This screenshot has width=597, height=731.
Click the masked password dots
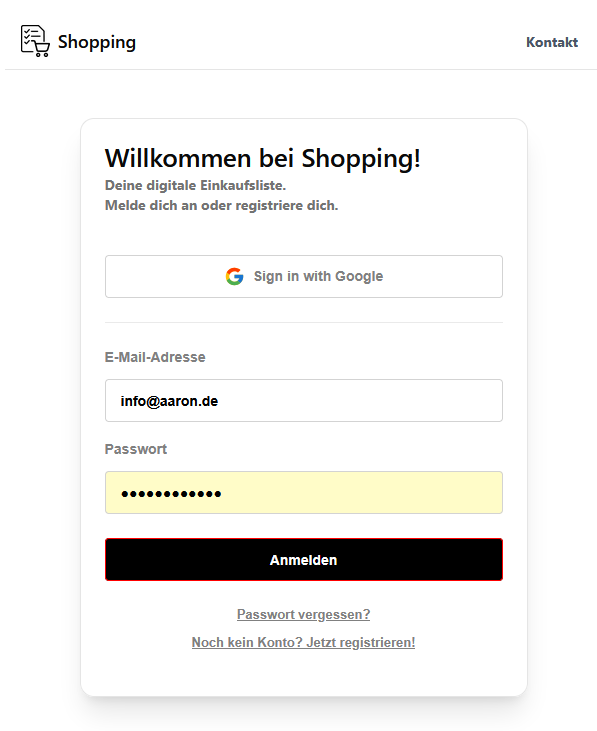171,494
